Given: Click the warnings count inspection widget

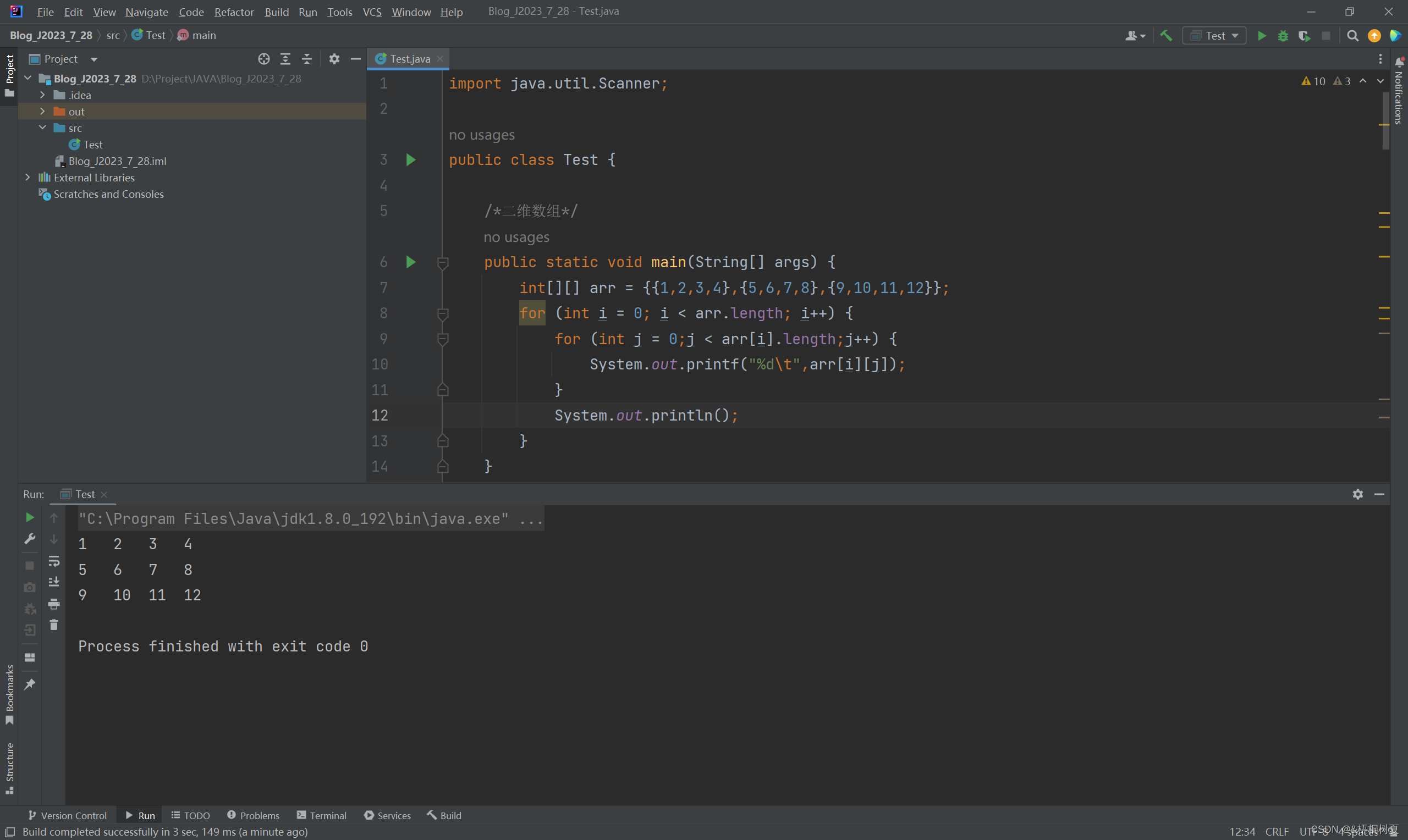Looking at the screenshot, I should click(x=1325, y=81).
